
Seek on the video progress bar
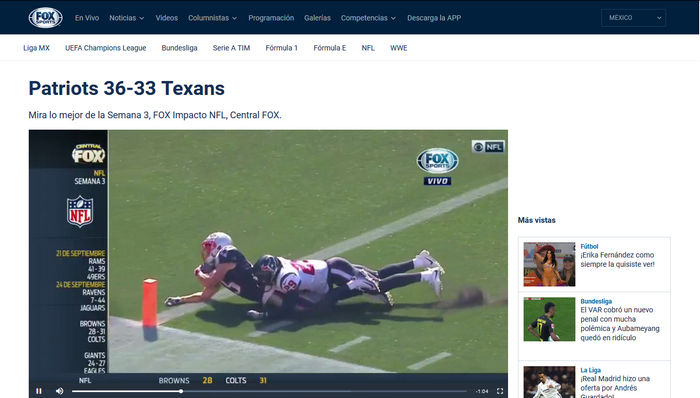(269, 391)
